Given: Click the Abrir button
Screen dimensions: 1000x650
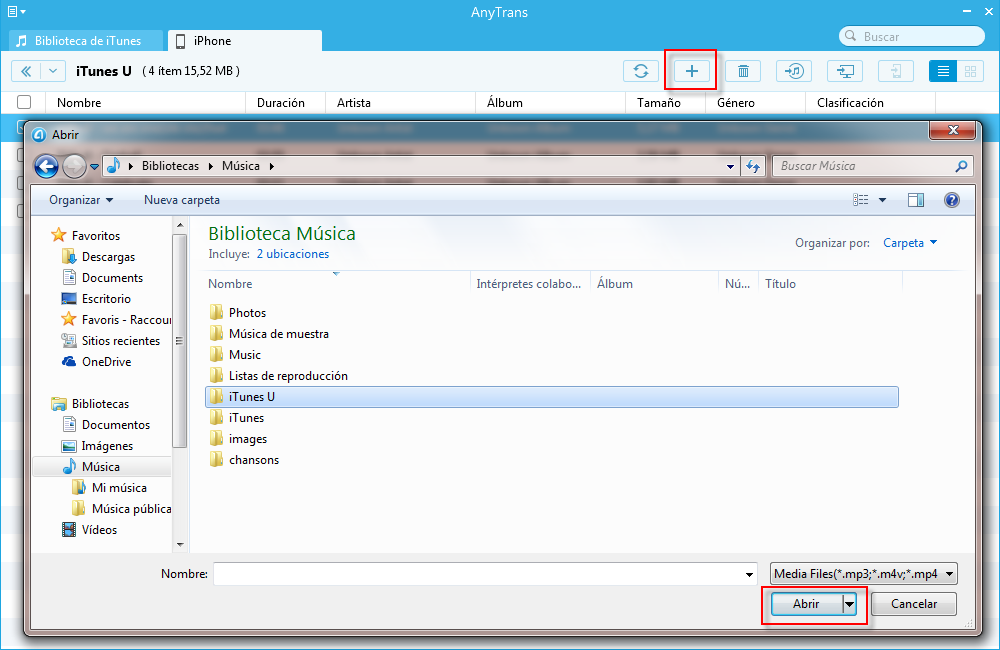Looking at the screenshot, I should coord(806,603).
